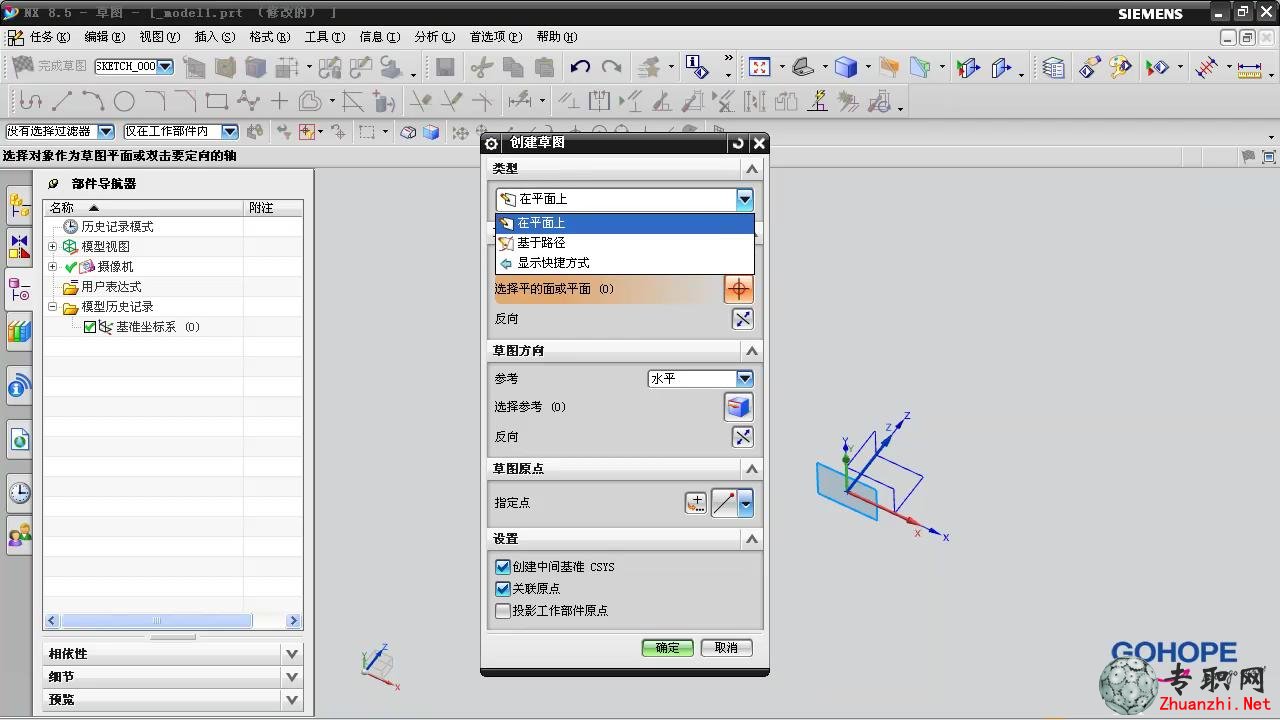This screenshot has width=1280, height=720.
Task: Select the Arc sketch tool
Action: 93,101
